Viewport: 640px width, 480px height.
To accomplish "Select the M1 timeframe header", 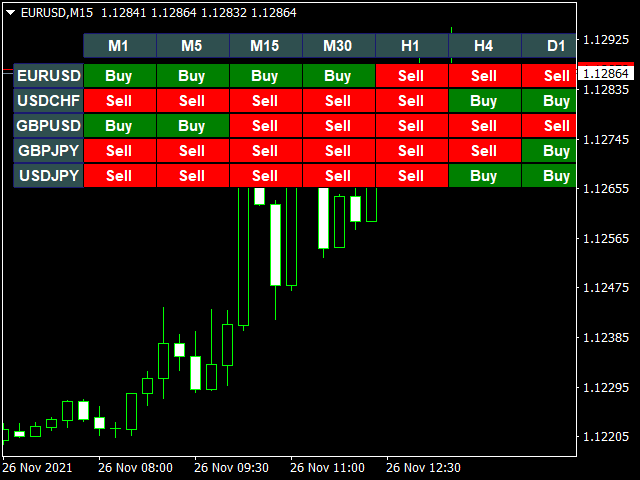I will 120,46.
